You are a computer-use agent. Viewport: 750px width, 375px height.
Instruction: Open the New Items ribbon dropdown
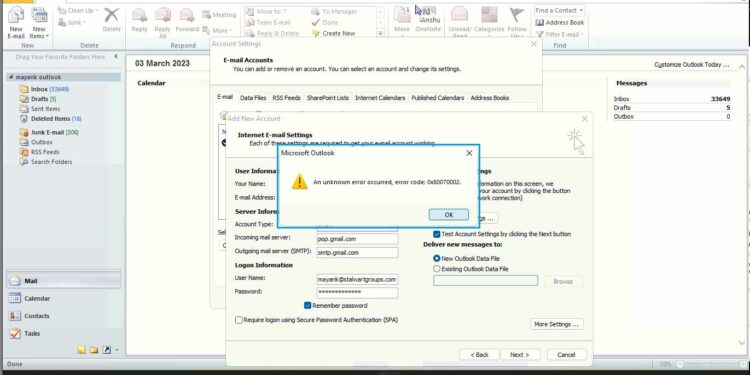39,23
